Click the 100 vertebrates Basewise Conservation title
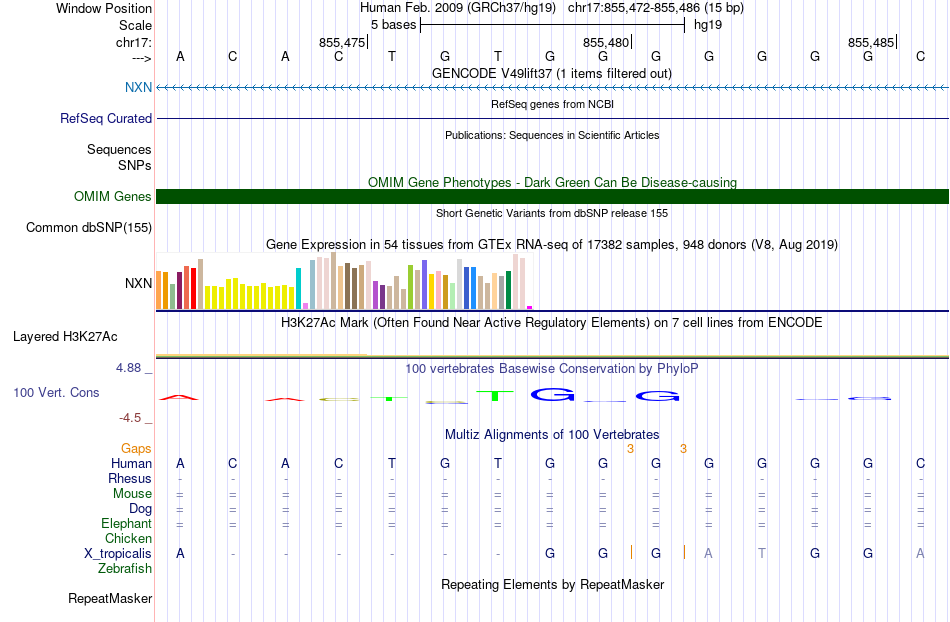This screenshot has height=622, width=950. tap(551, 368)
